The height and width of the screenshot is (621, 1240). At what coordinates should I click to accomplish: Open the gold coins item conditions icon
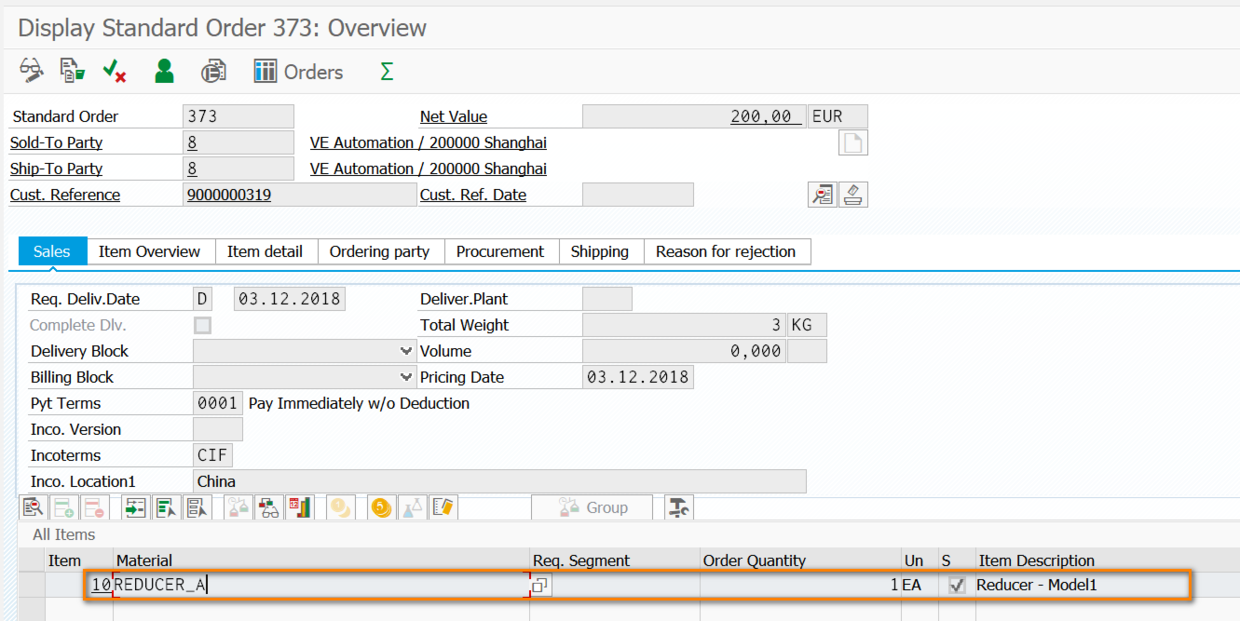pyautogui.click(x=381, y=508)
